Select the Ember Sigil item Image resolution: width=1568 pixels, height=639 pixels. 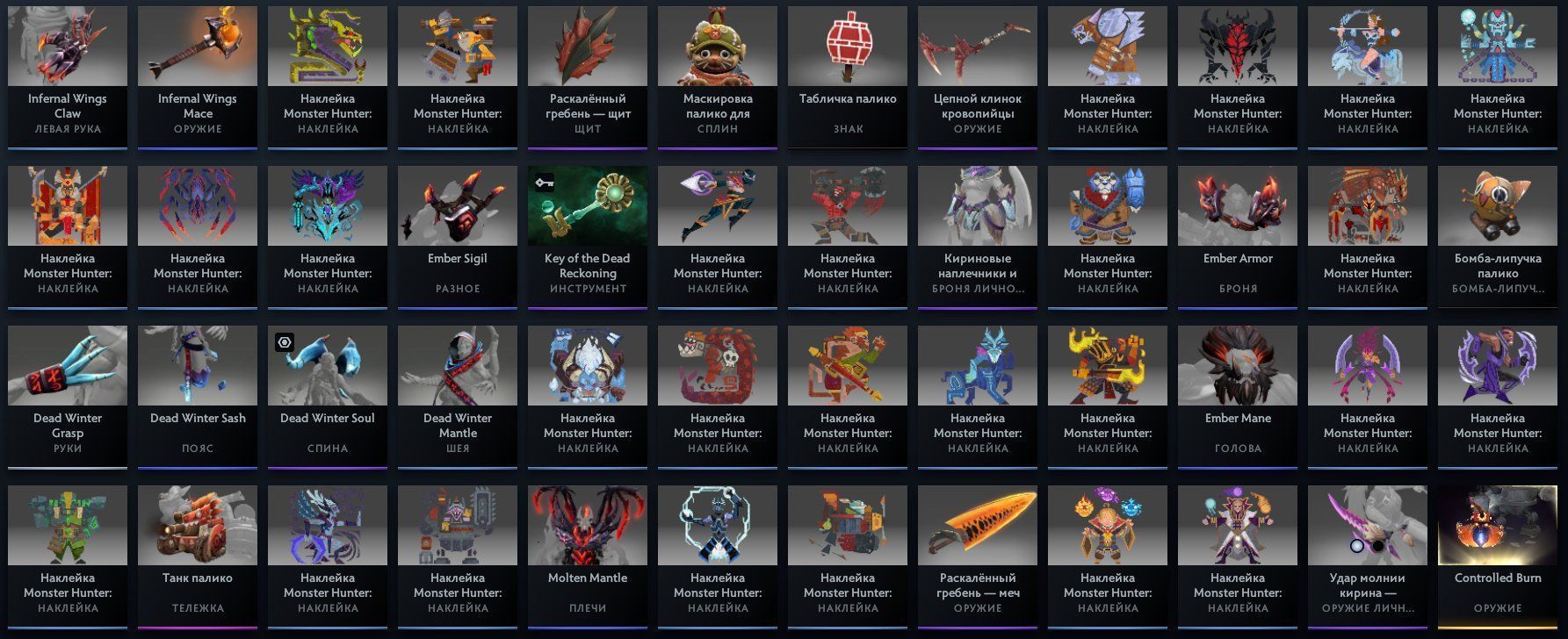[458, 237]
